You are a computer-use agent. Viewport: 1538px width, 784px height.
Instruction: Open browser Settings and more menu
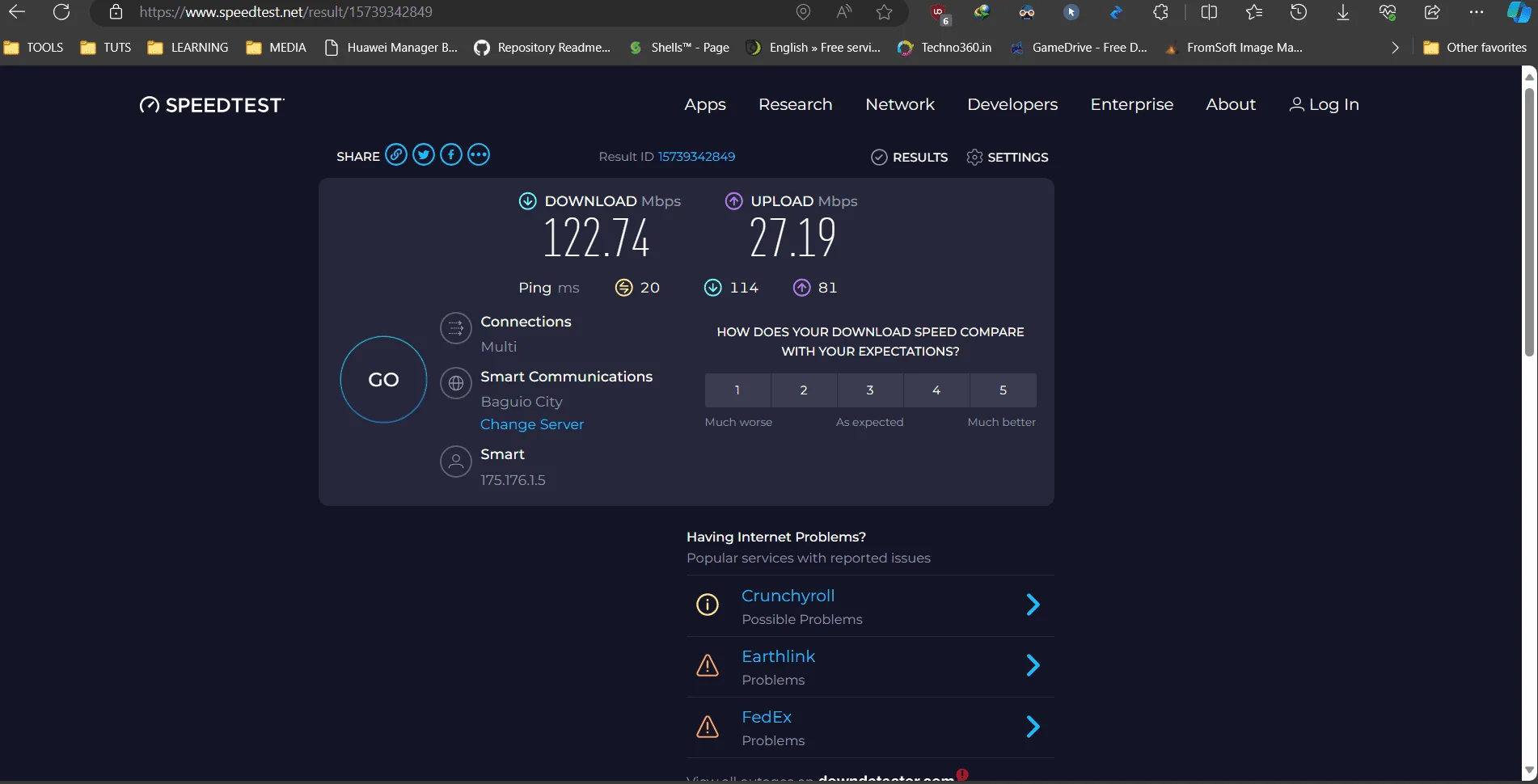coord(1477,12)
